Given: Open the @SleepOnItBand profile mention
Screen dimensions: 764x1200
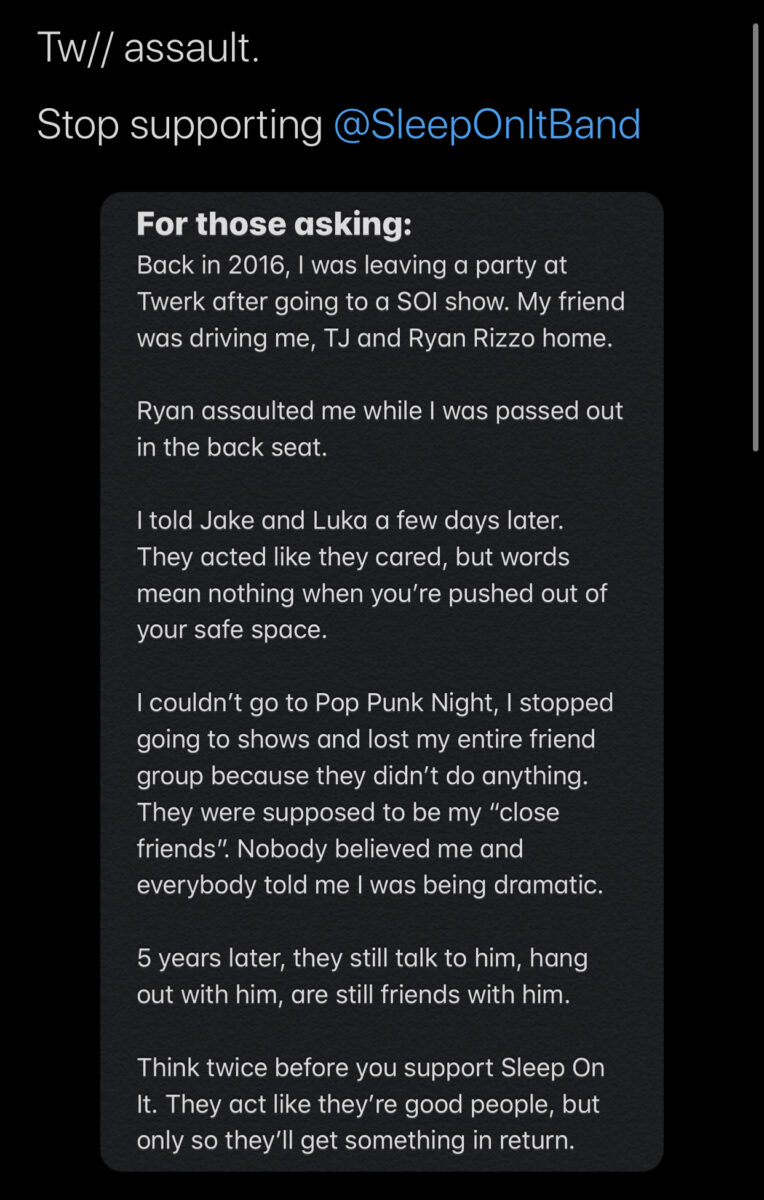Looking at the screenshot, I should click(x=486, y=125).
